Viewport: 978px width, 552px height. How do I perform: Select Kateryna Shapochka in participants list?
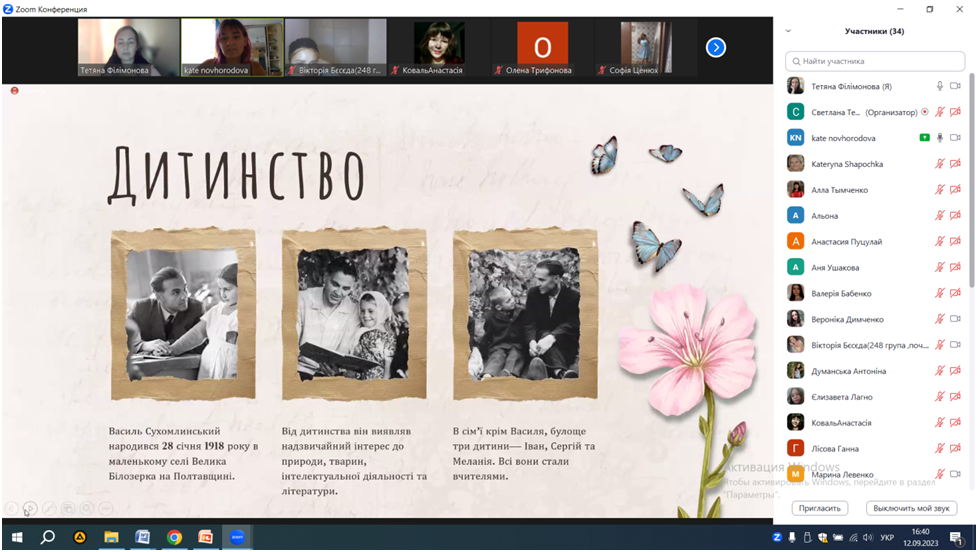[846, 164]
